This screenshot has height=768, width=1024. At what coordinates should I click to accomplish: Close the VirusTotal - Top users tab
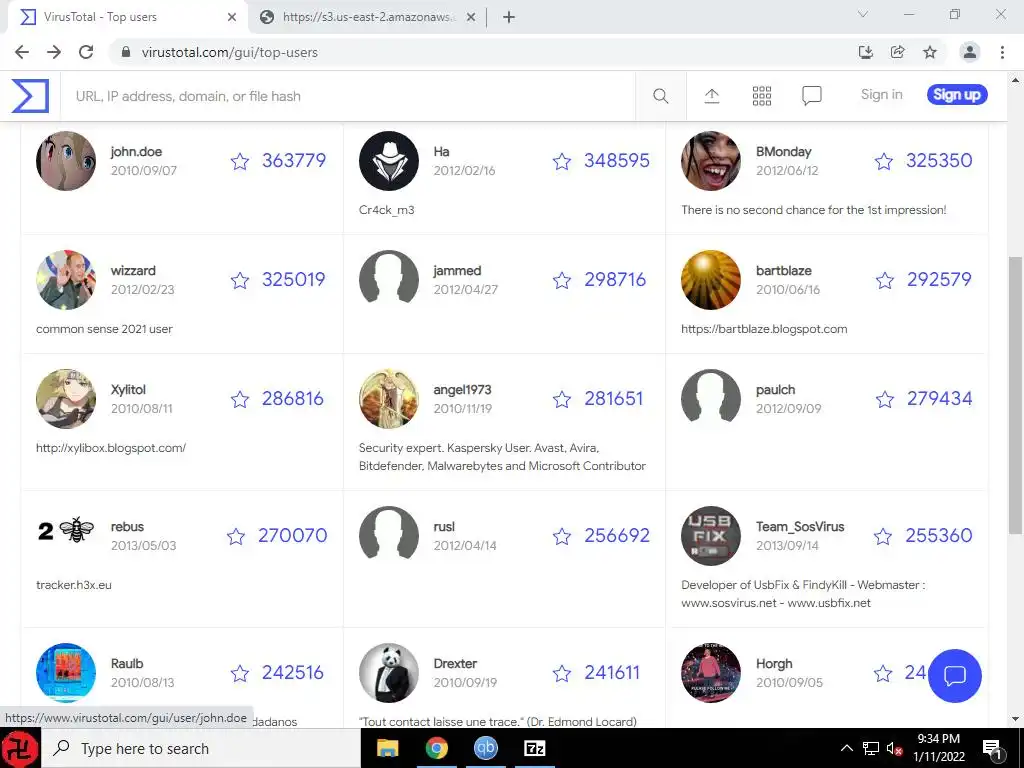point(232,18)
